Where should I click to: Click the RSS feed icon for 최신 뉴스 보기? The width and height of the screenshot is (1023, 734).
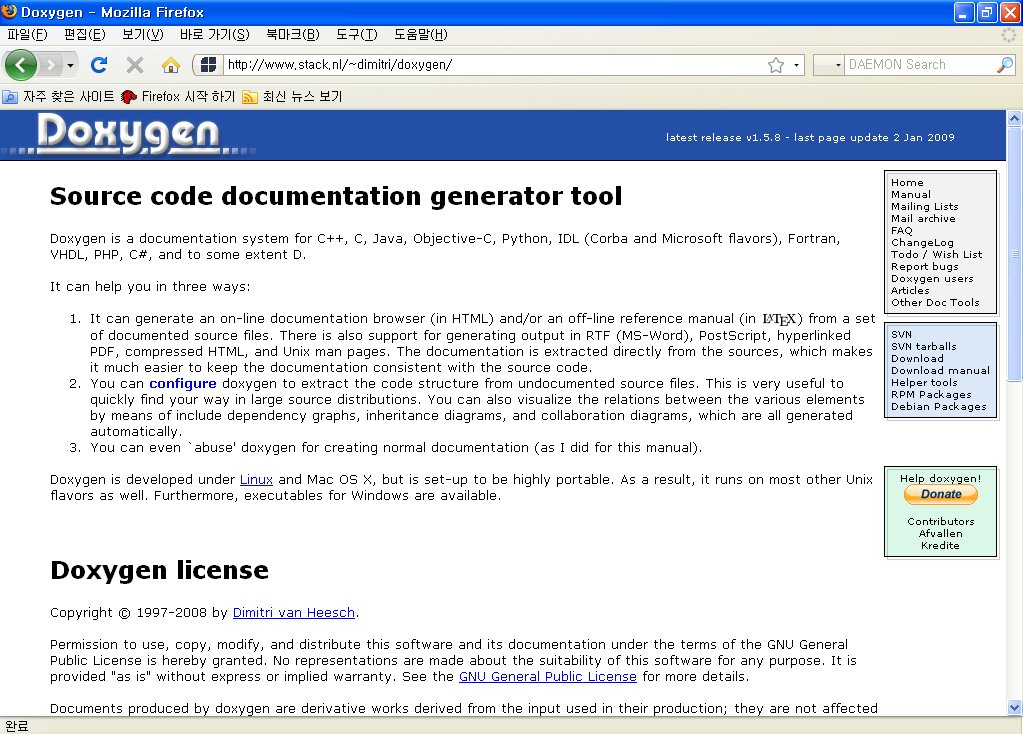point(250,97)
